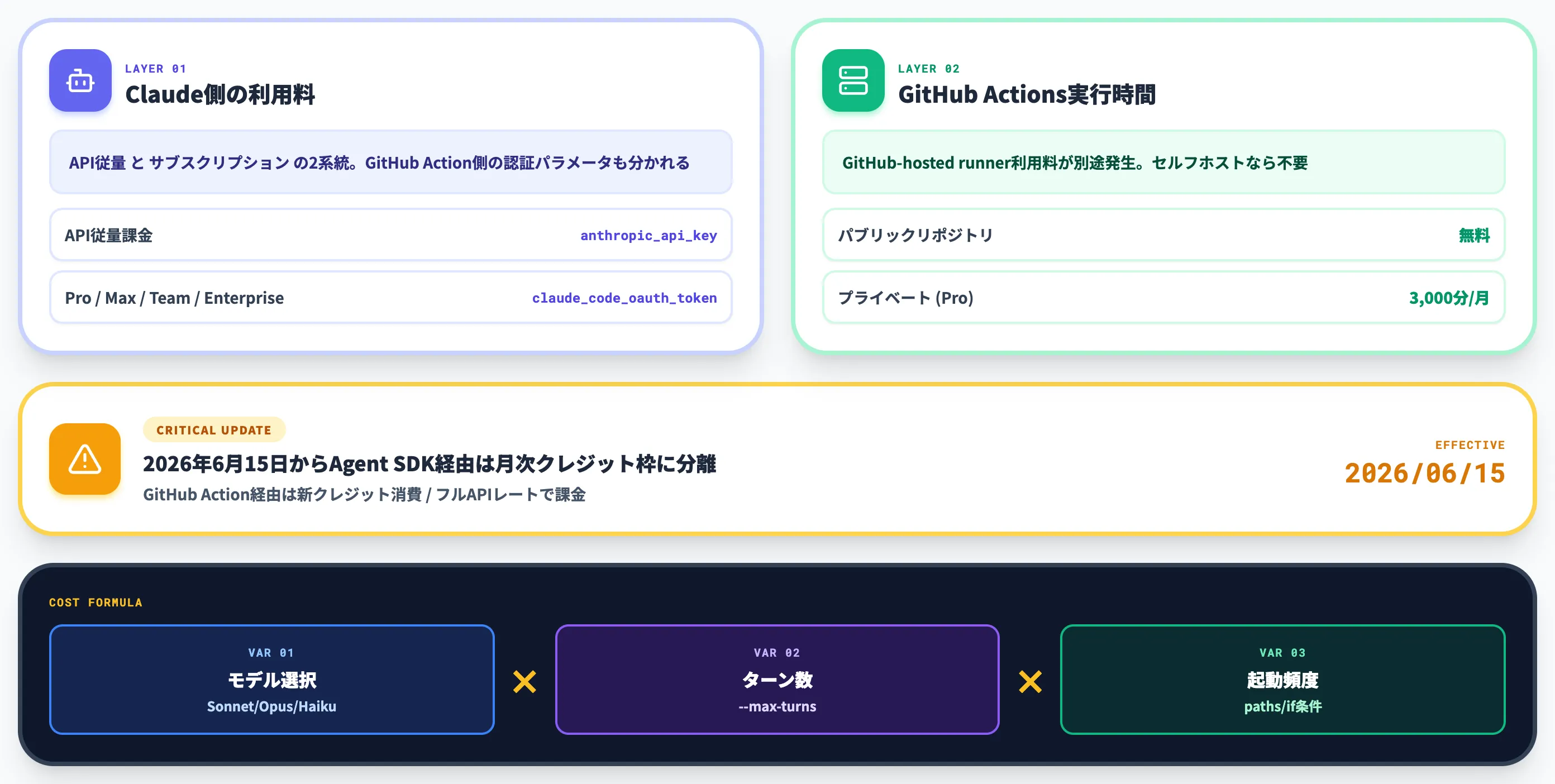Viewport: 1555px width, 784px height.
Task: Click the paths/if条件 text
Action: tap(1283, 706)
